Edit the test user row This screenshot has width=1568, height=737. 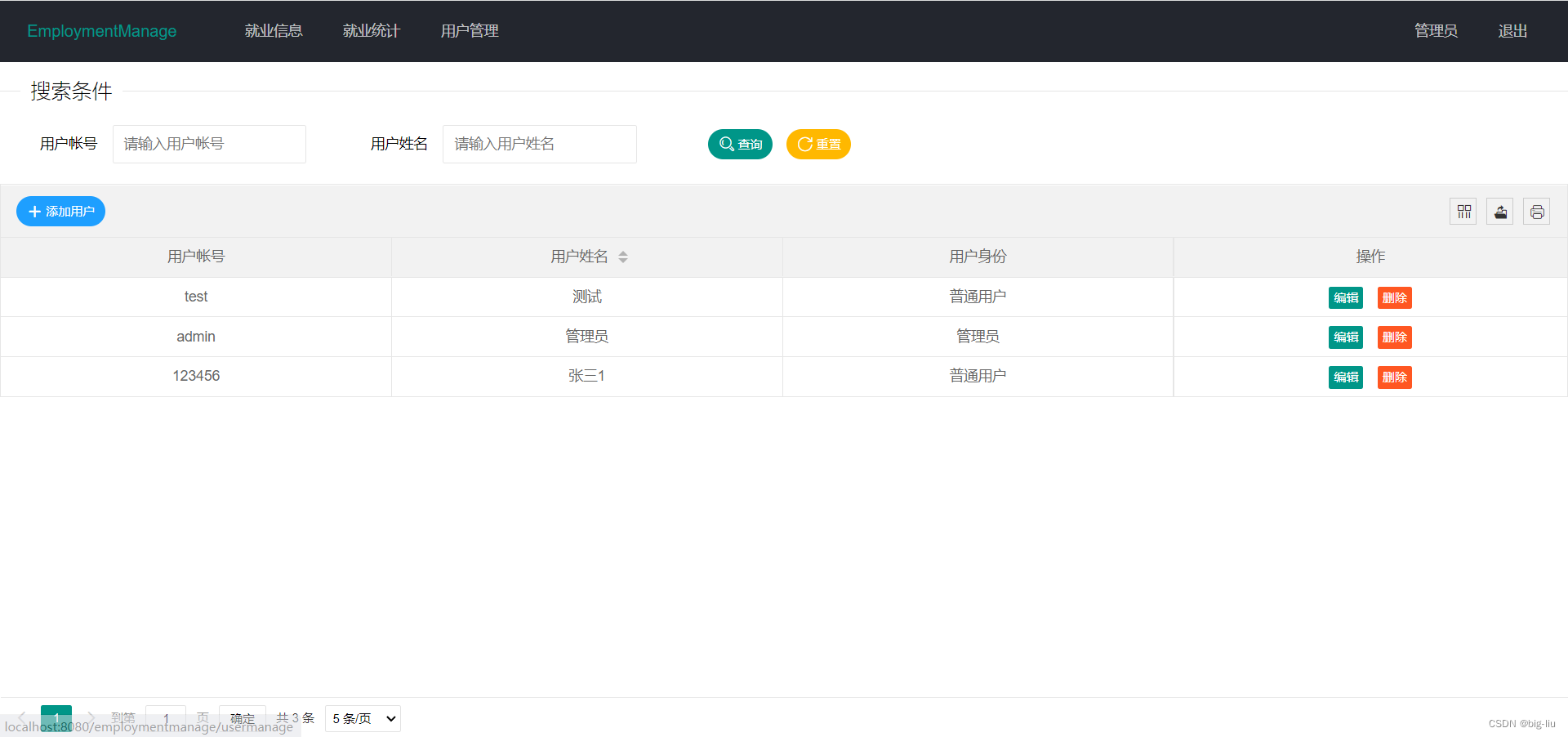(x=1346, y=297)
